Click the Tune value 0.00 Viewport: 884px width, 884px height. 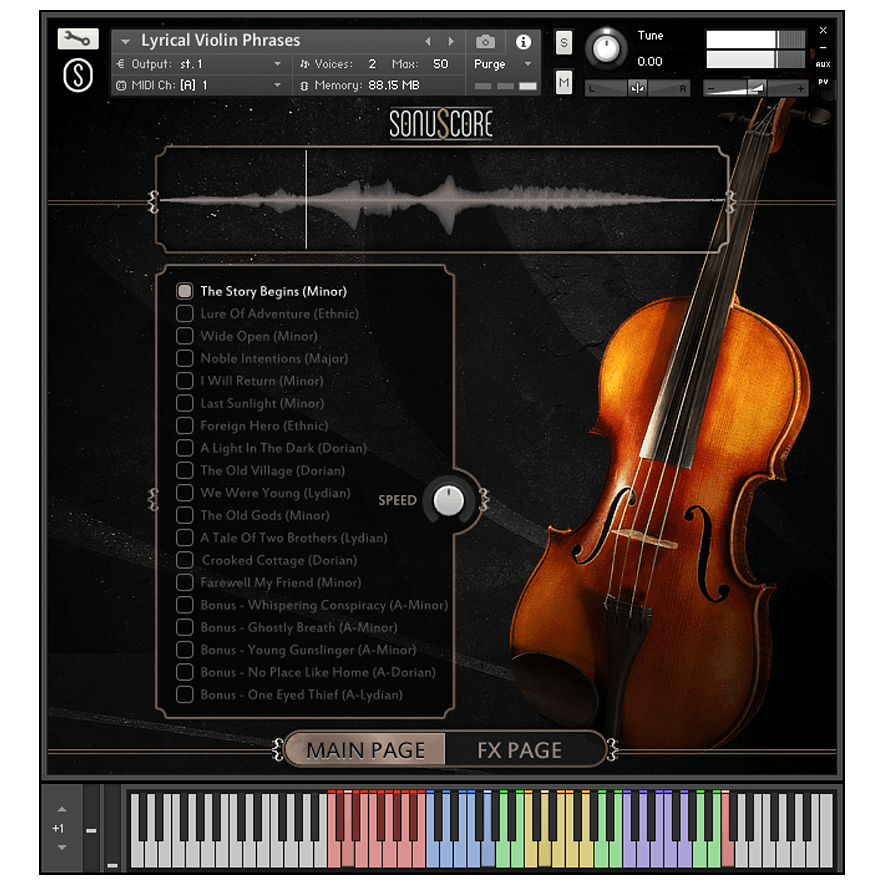tap(649, 61)
